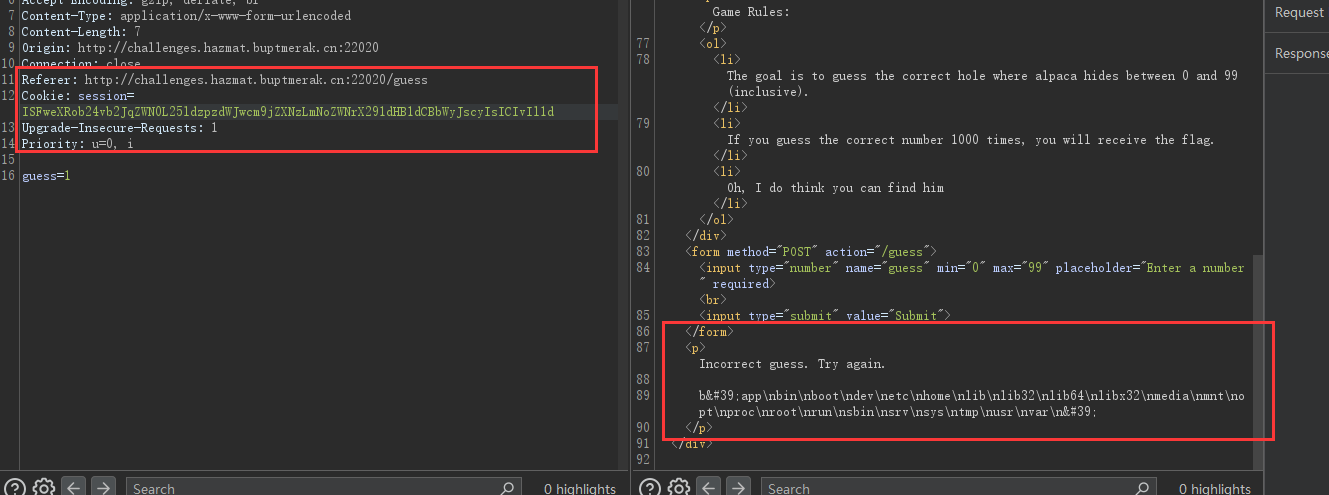Click the 'Oh, I do think you can find him' line

click(x=835, y=187)
